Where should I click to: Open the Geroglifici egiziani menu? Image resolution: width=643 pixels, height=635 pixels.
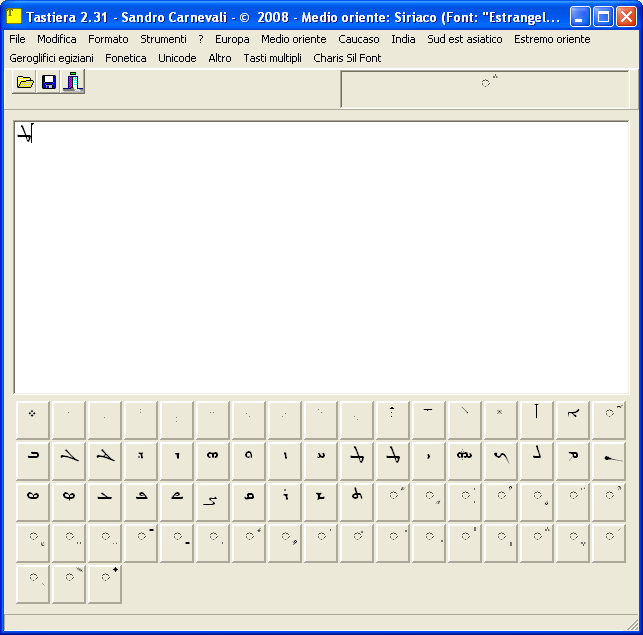[51, 58]
